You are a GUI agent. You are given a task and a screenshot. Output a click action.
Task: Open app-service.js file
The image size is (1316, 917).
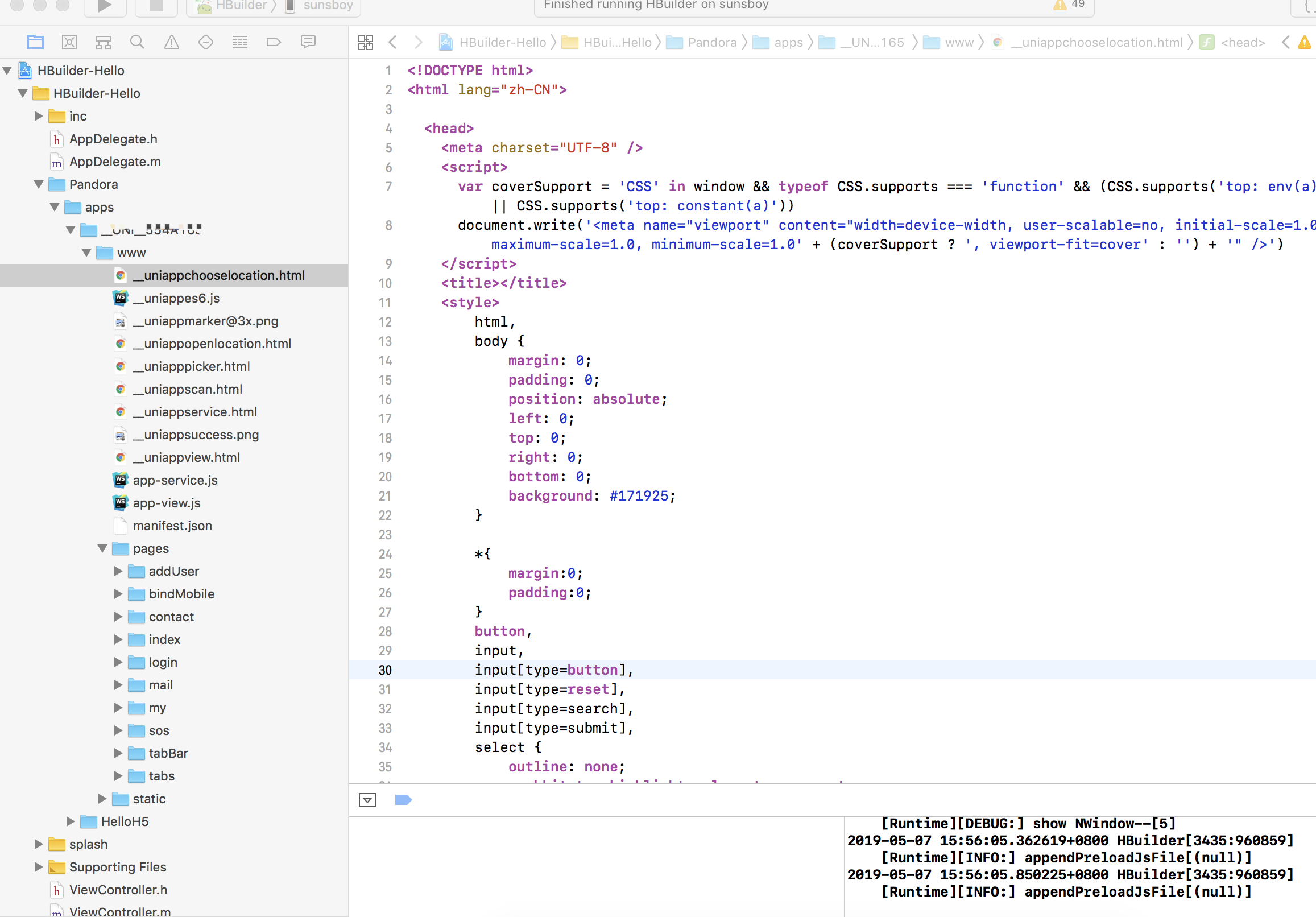(175, 481)
